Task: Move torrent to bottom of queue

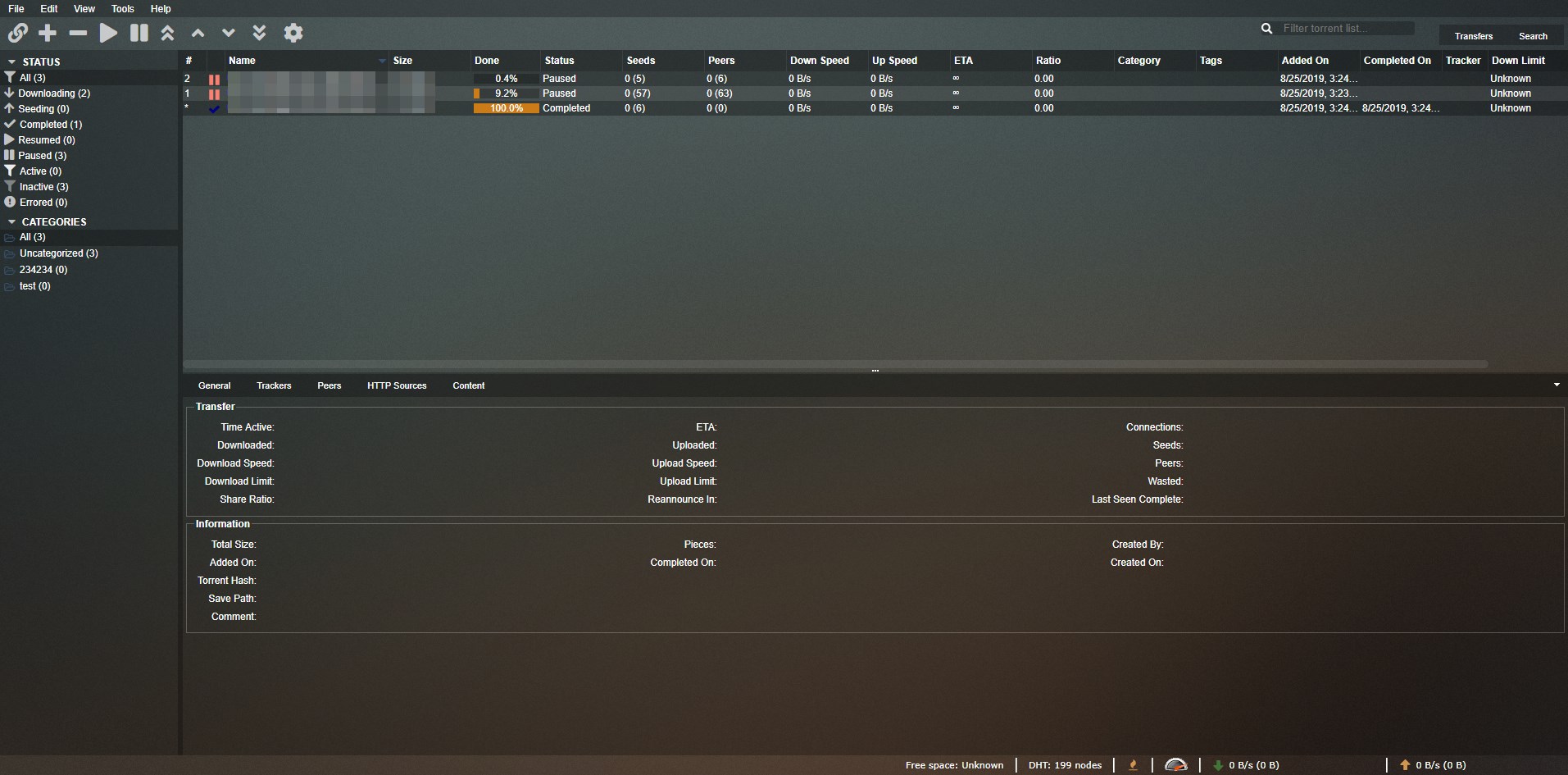Action: [x=259, y=33]
